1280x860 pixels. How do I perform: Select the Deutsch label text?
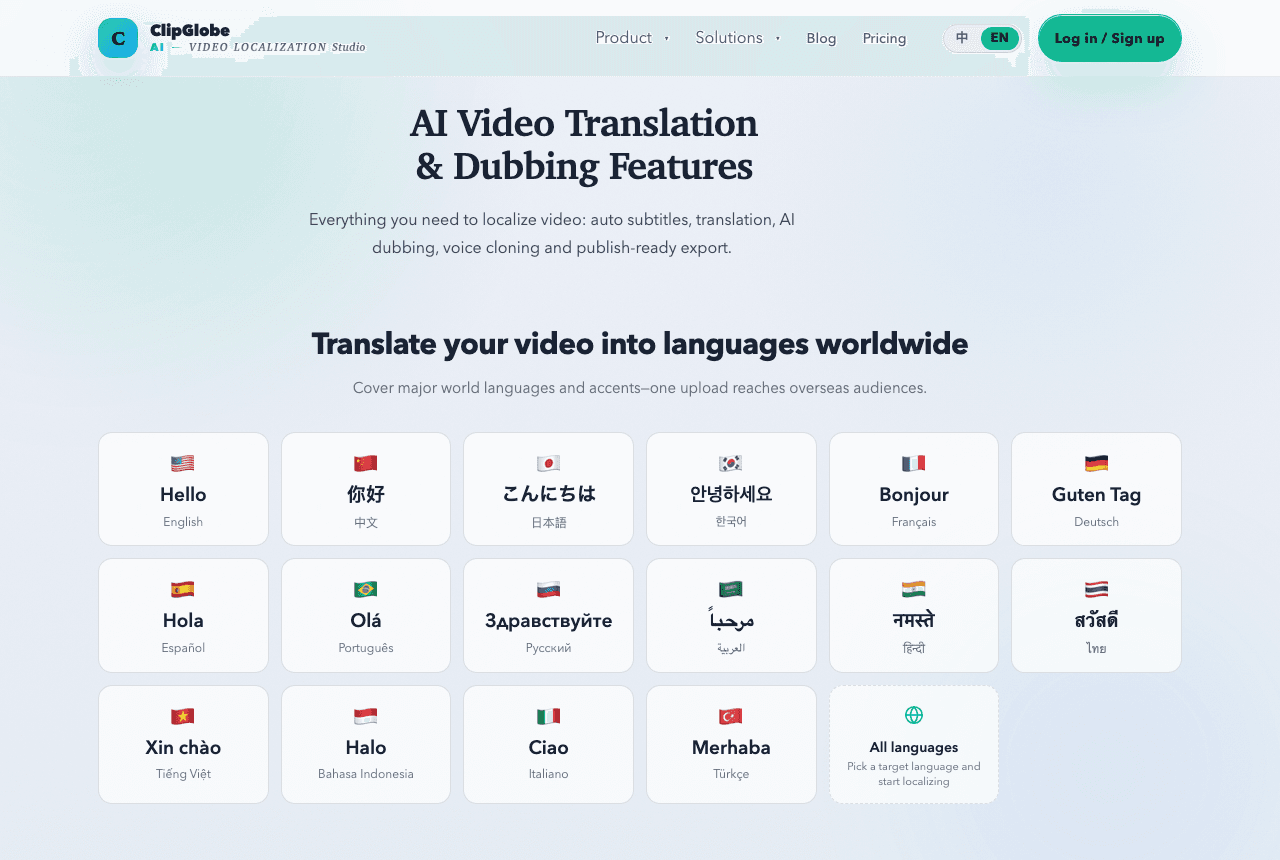(1096, 522)
